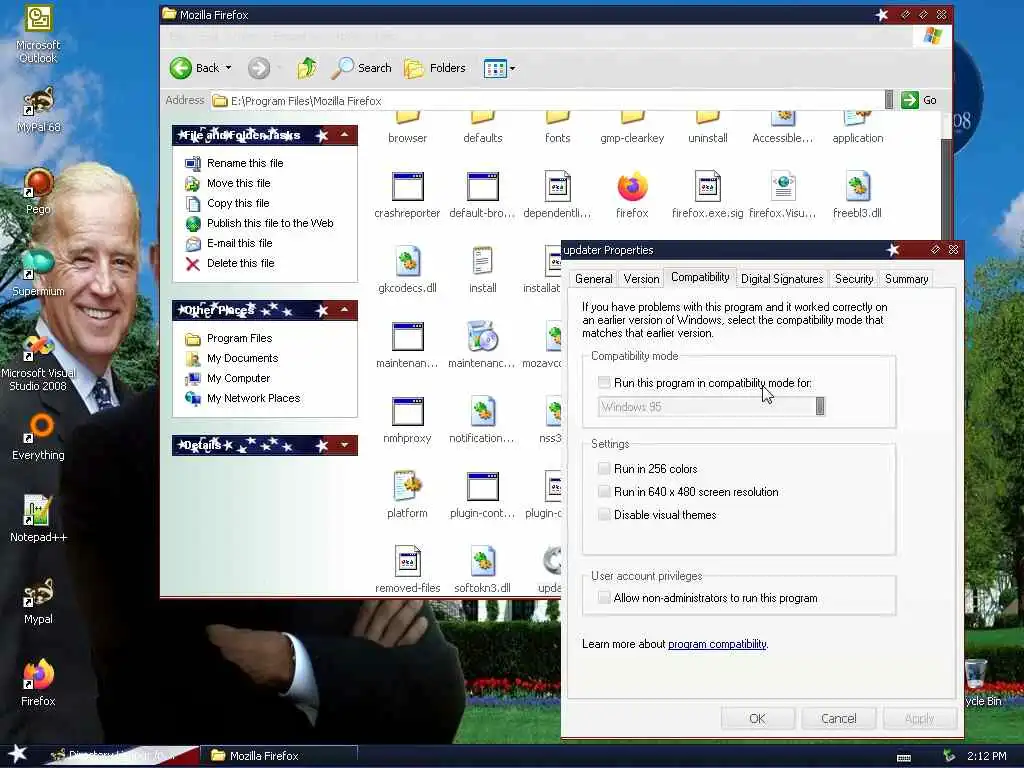Launch Everything search shortcut

[38, 436]
